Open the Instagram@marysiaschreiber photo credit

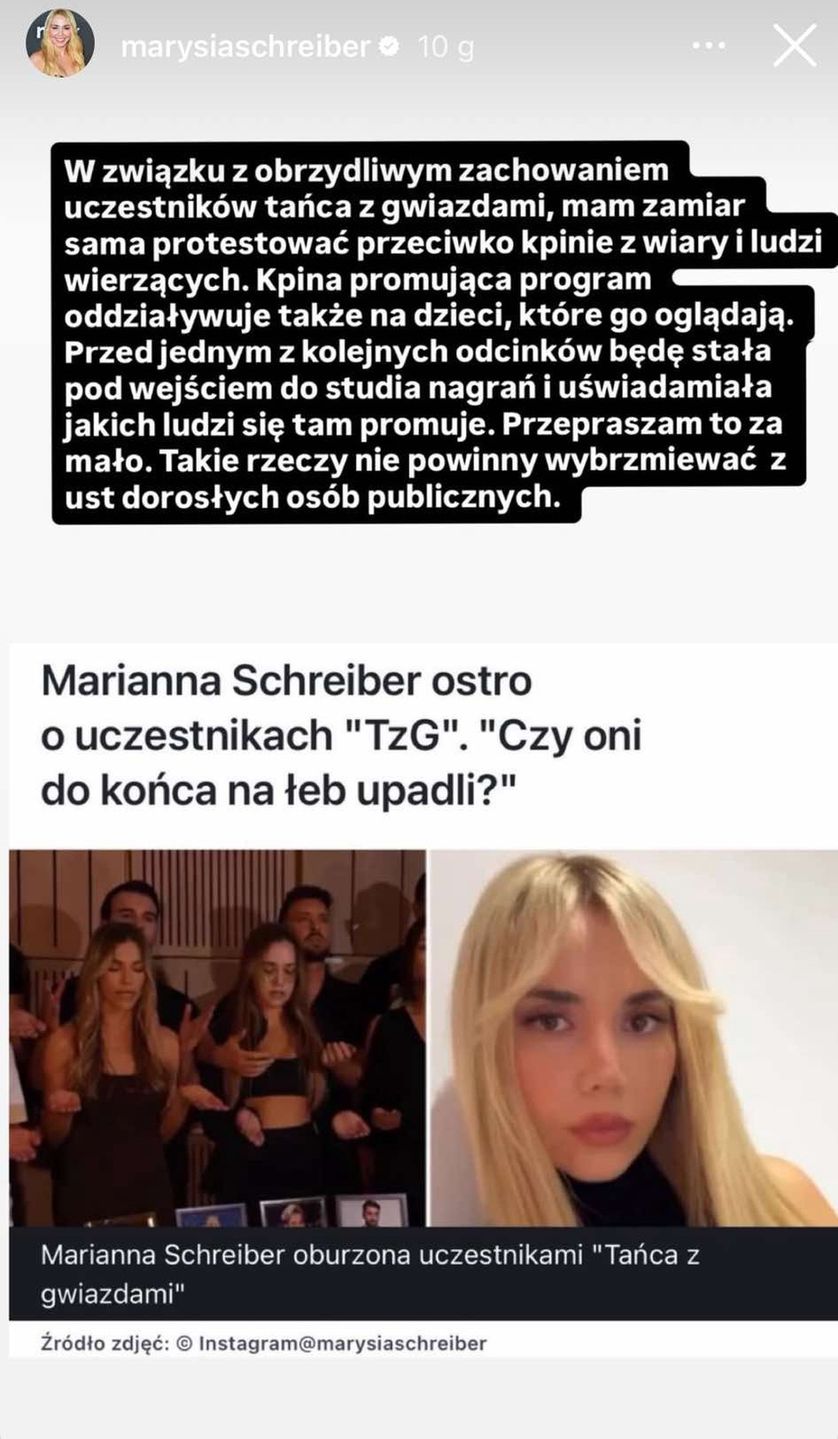pos(343,1343)
